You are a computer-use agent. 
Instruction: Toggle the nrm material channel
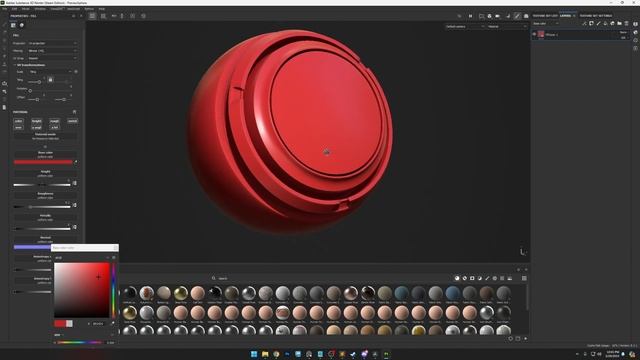(x=18, y=127)
